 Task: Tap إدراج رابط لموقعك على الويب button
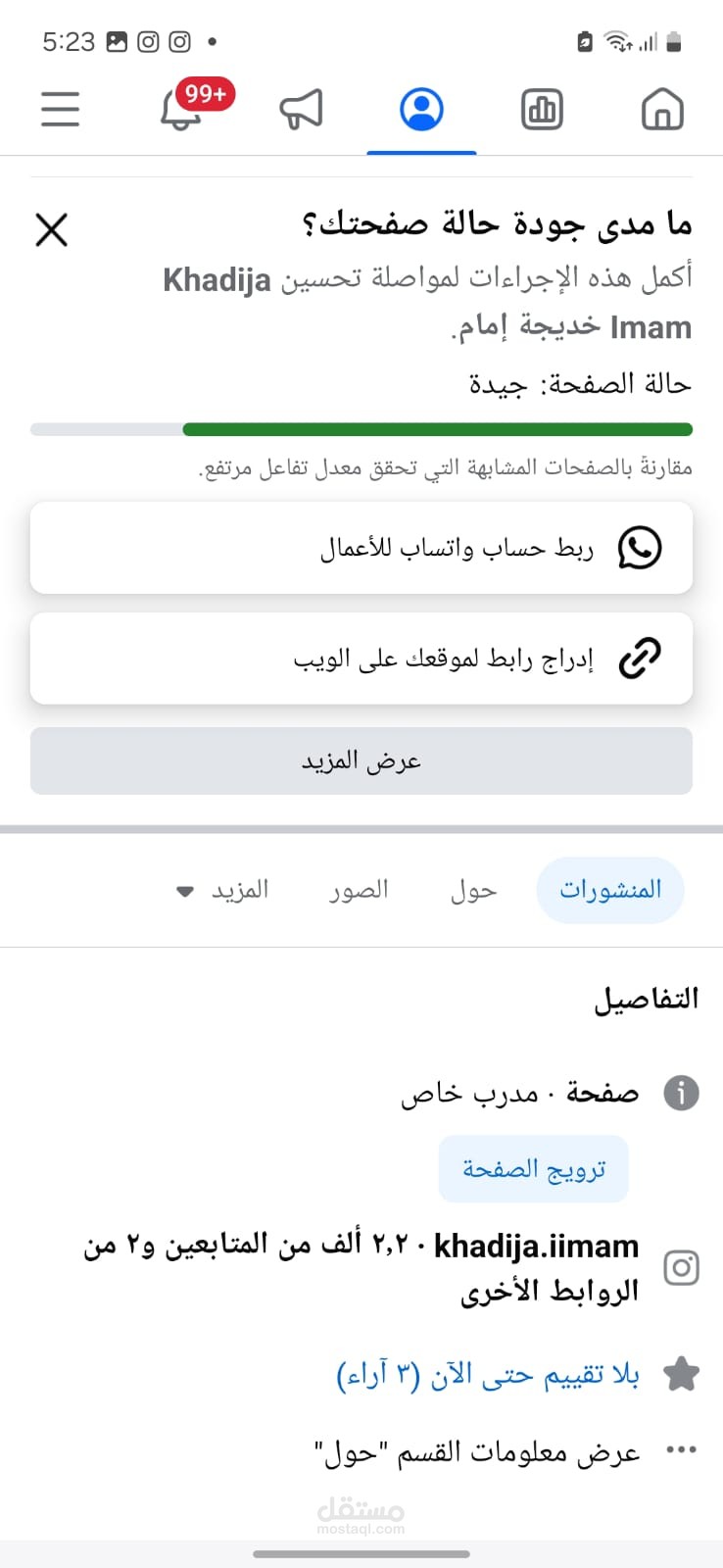click(x=361, y=659)
